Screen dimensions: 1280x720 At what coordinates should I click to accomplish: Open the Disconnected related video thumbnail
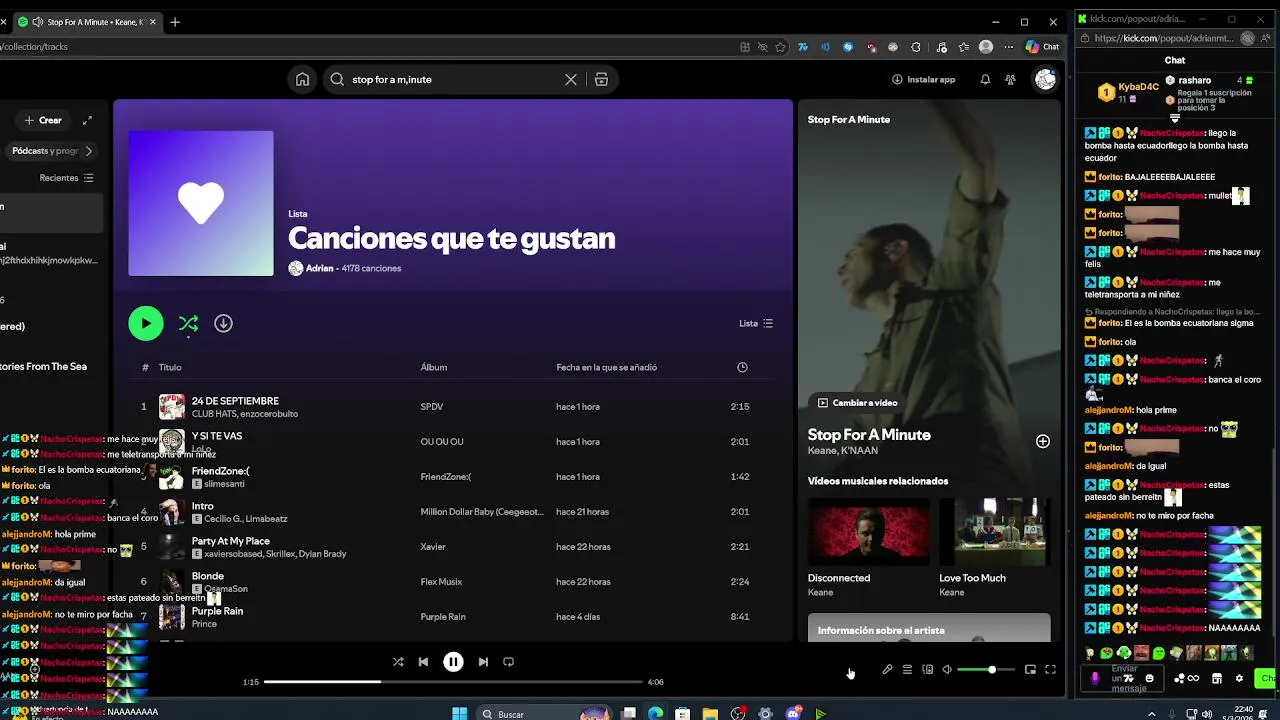[868, 531]
